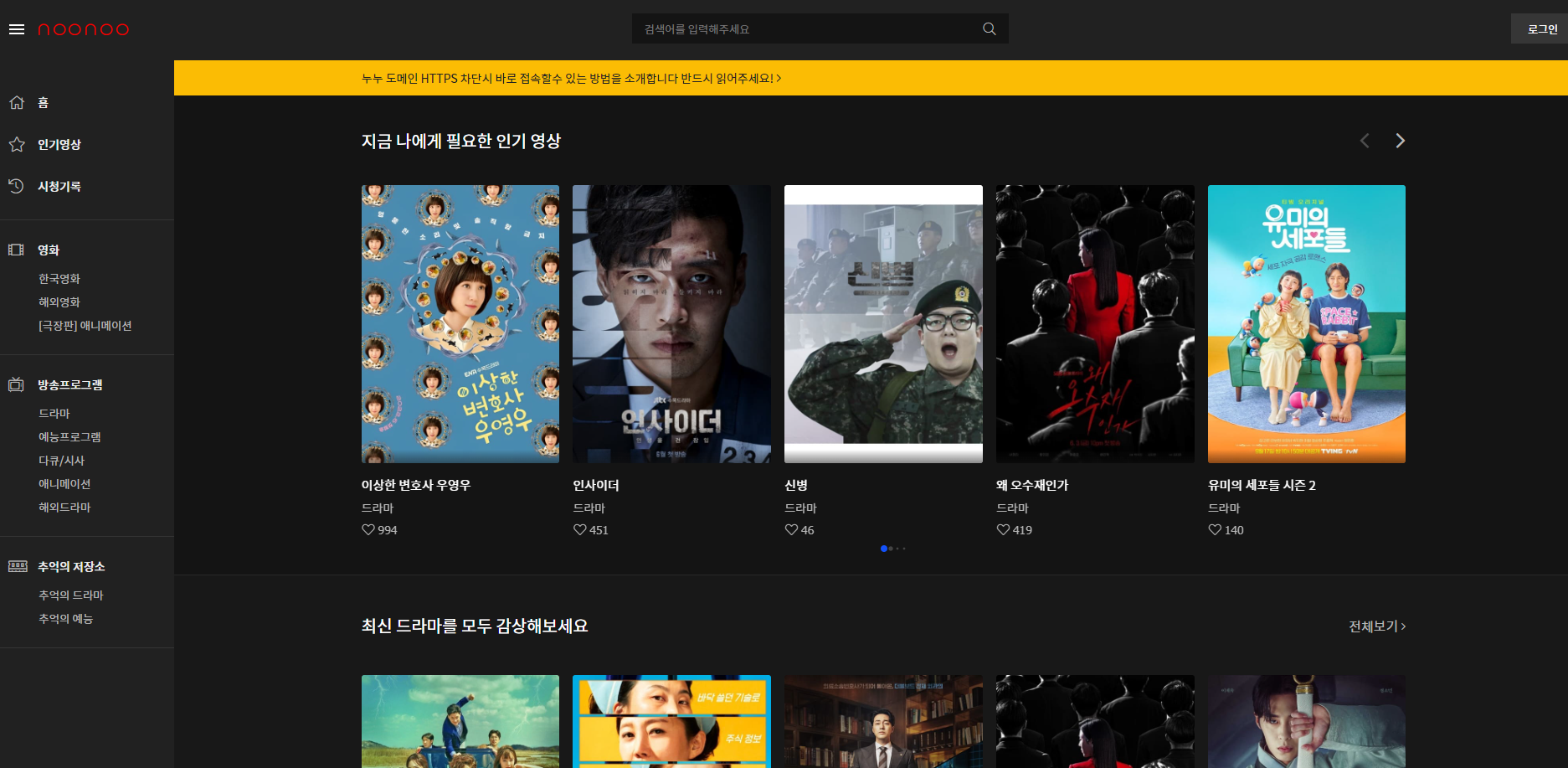
Task: Open 신병 poster
Action: point(883,323)
